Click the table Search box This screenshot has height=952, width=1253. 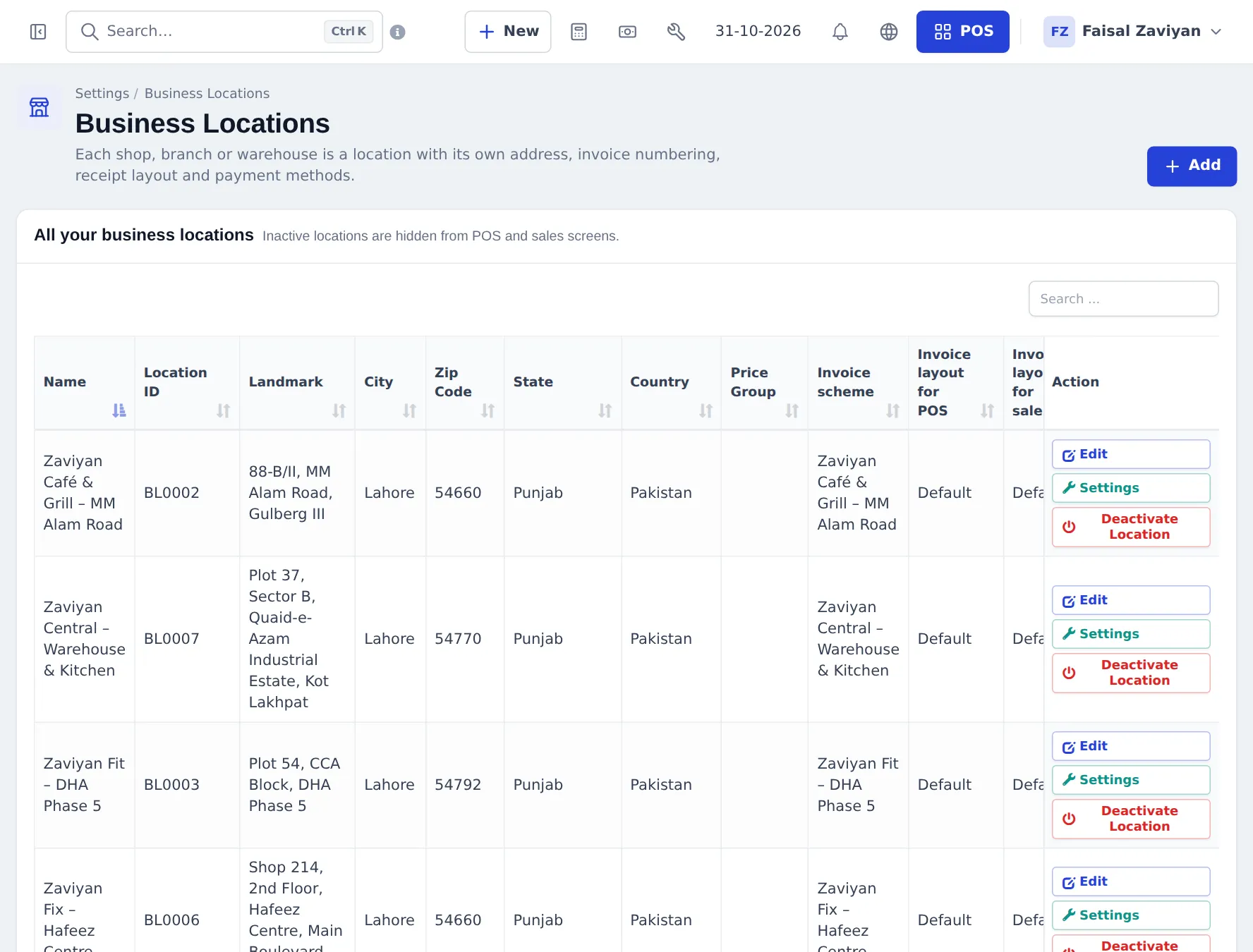point(1123,299)
